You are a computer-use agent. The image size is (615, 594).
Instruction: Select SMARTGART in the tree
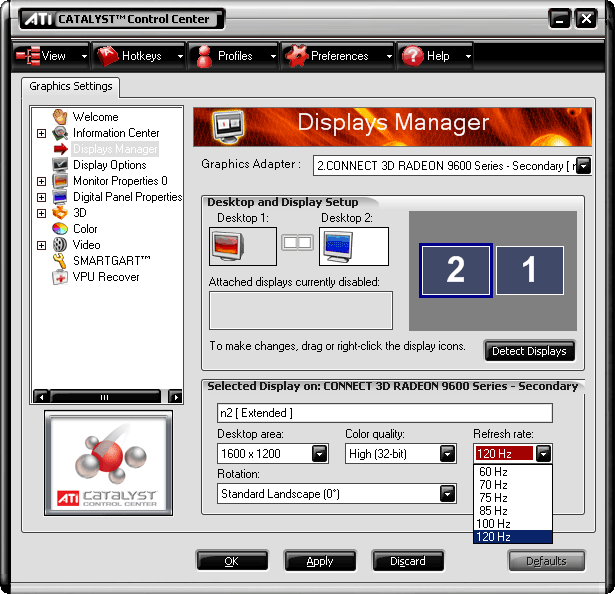click(112, 261)
